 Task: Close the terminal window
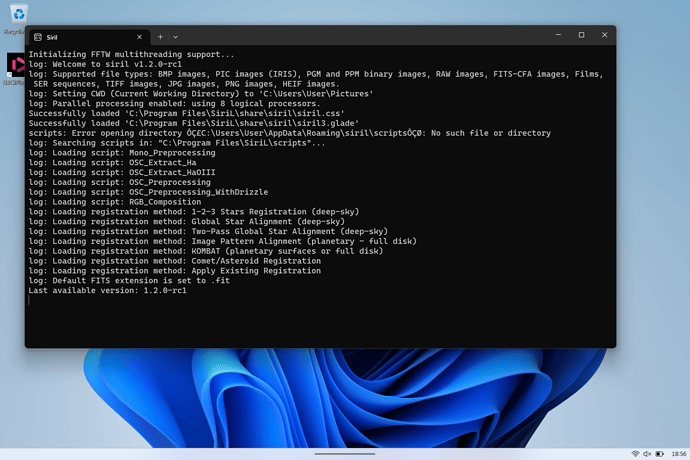[x=605, y=35]
